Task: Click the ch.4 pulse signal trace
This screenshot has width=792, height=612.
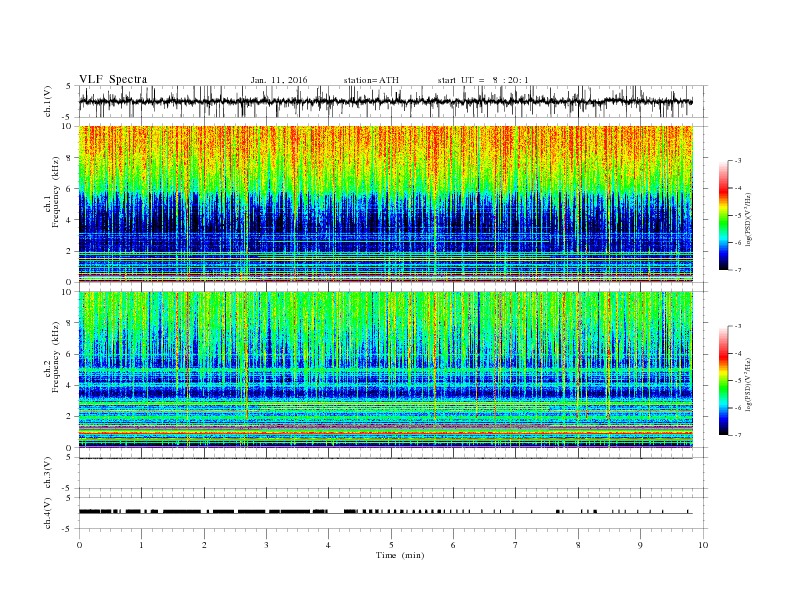Action: [386, 512]
